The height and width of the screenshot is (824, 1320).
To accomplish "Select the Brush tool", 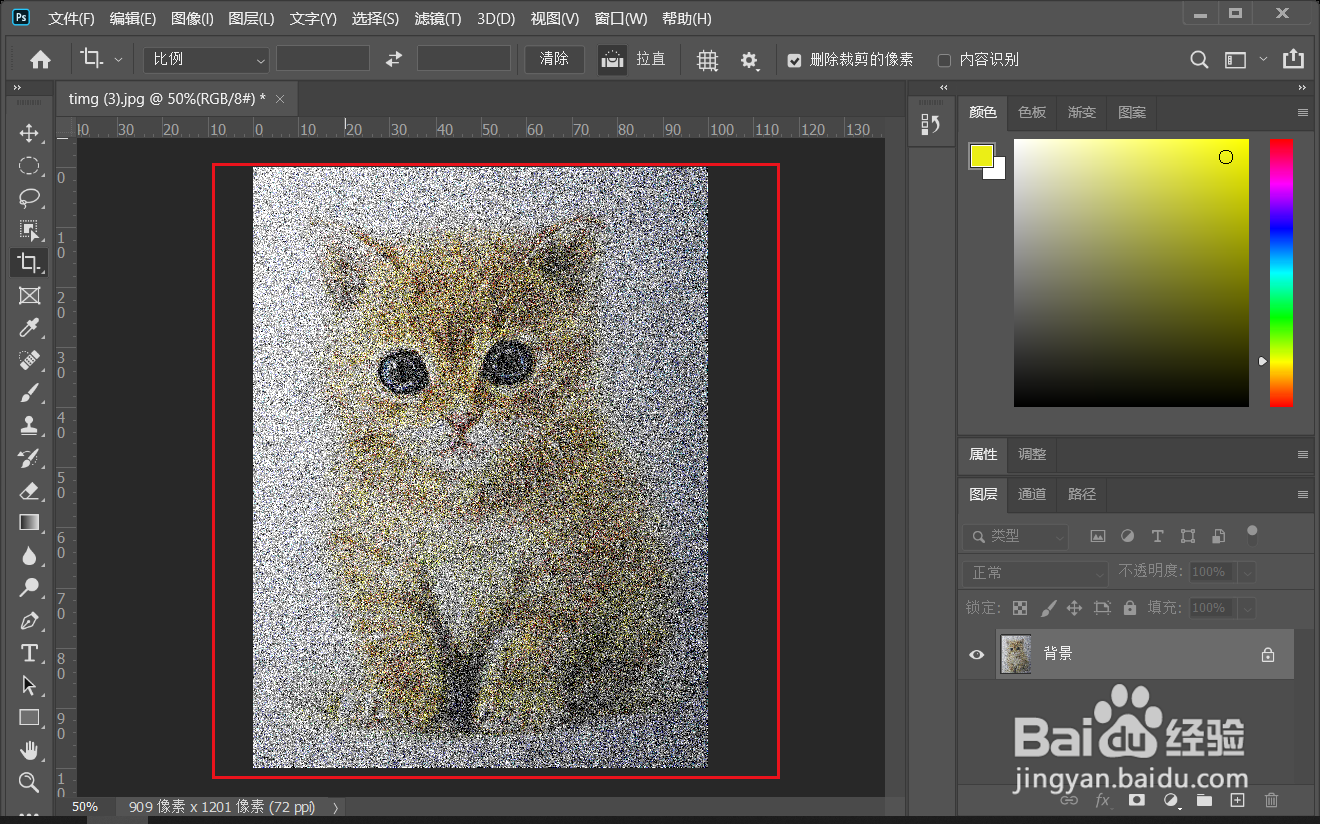I will coord(29,393).
